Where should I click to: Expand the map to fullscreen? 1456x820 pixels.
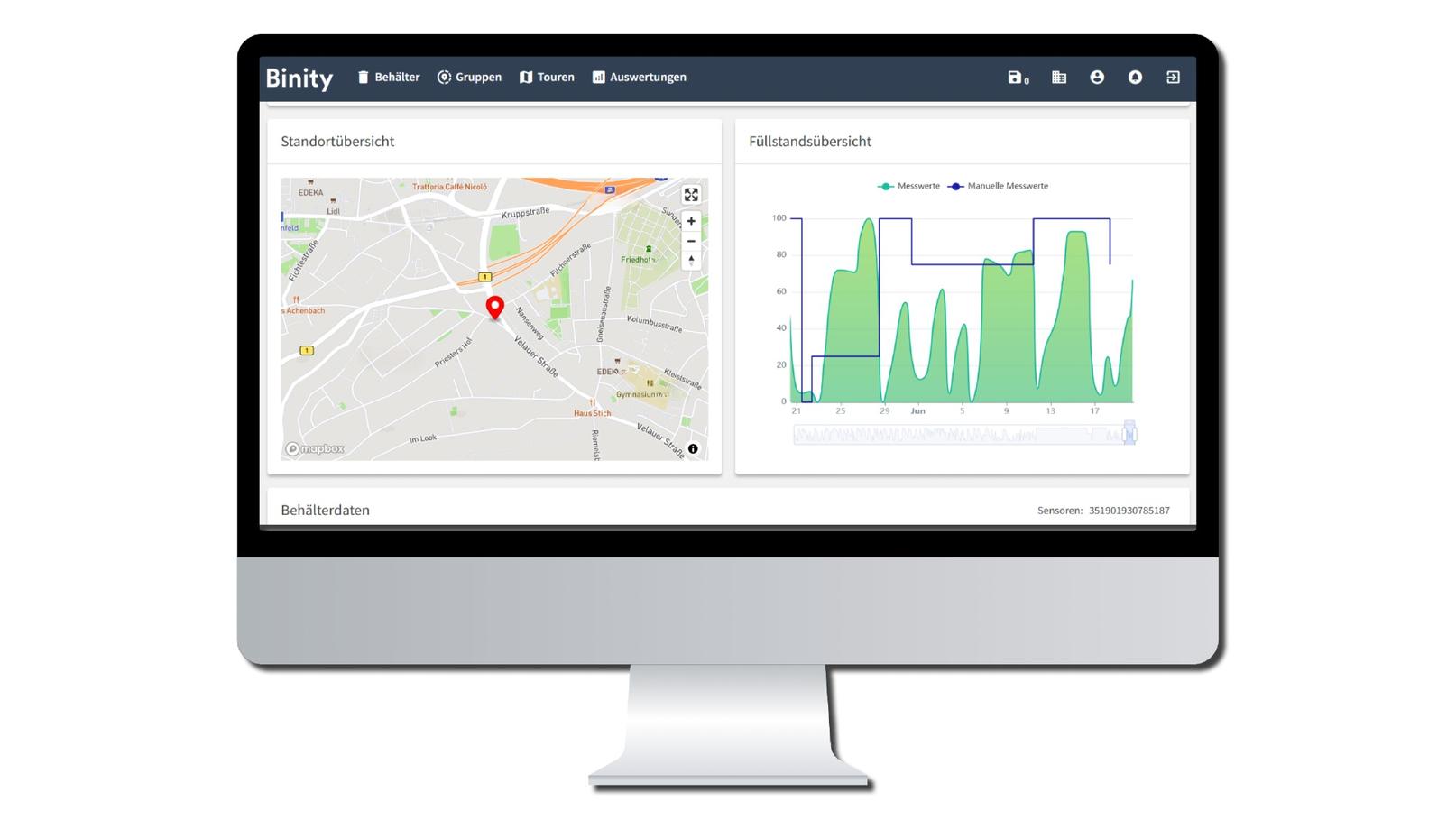point(691,195)
